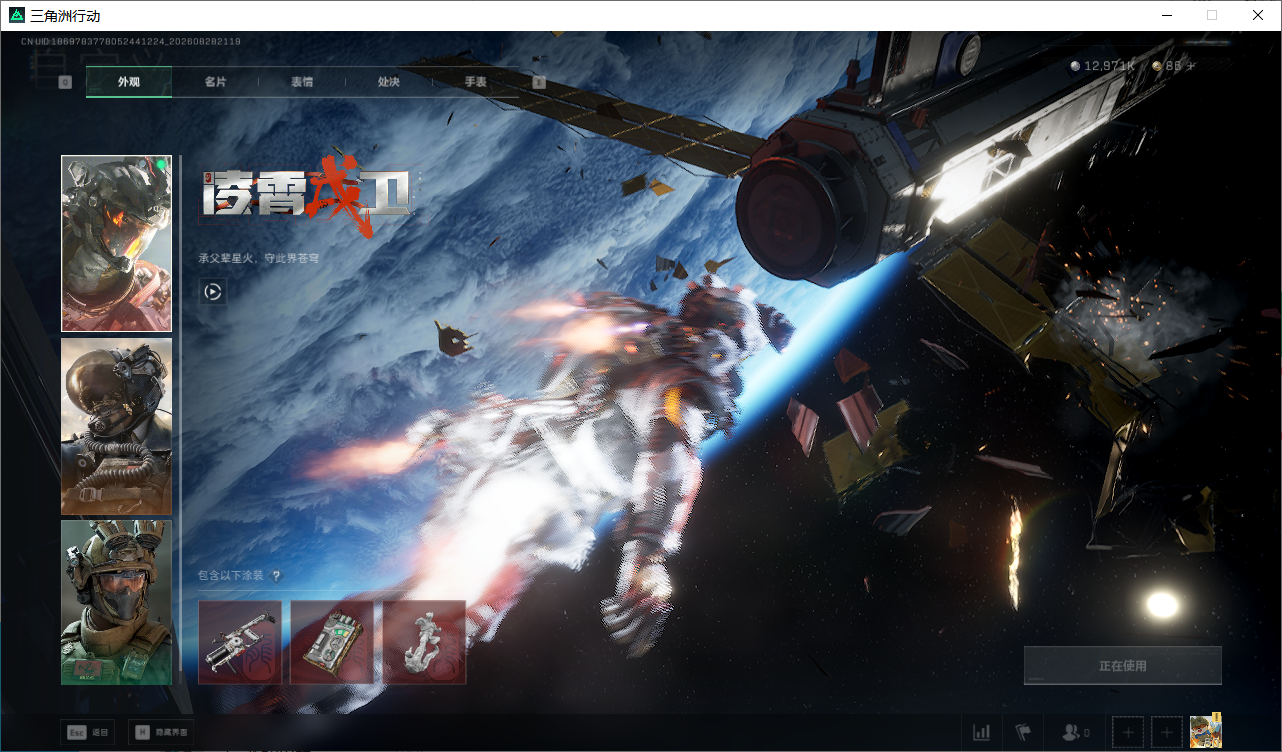Click the flag icon in bottom bar
This screenshot has width=1282, height=752.
click(1023, 733)
